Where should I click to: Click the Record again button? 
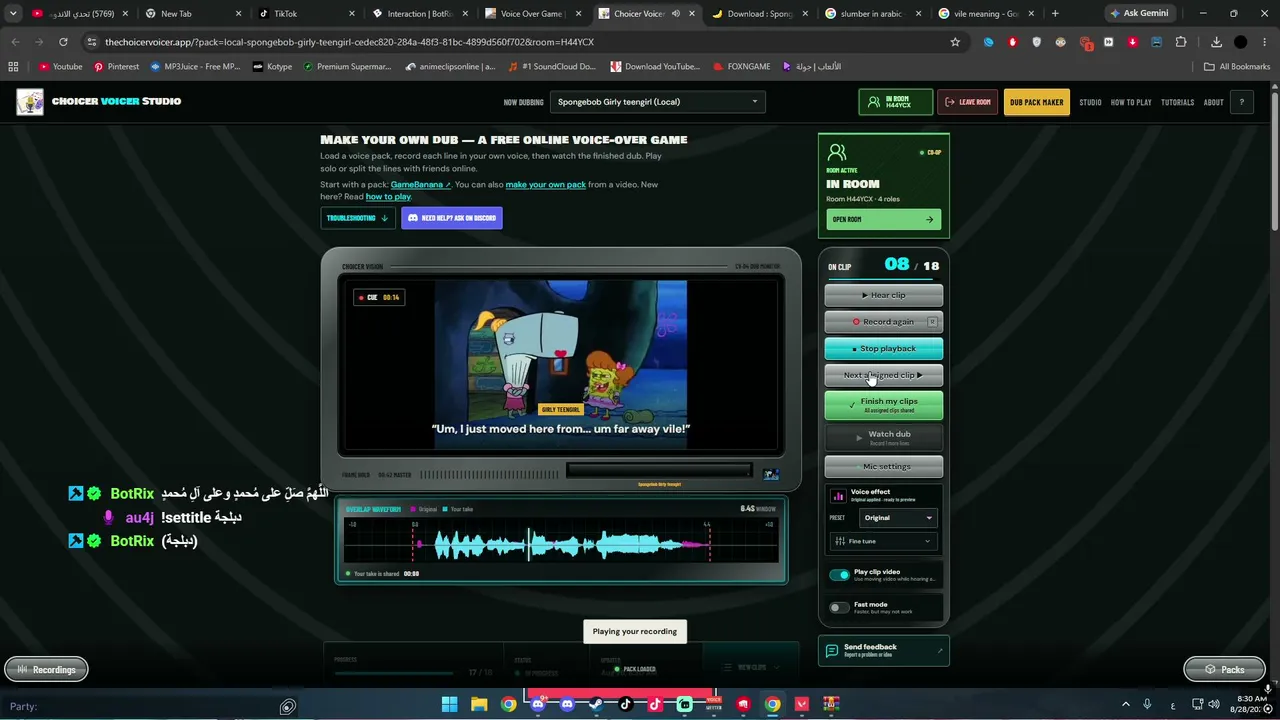[x=884, y=322]
